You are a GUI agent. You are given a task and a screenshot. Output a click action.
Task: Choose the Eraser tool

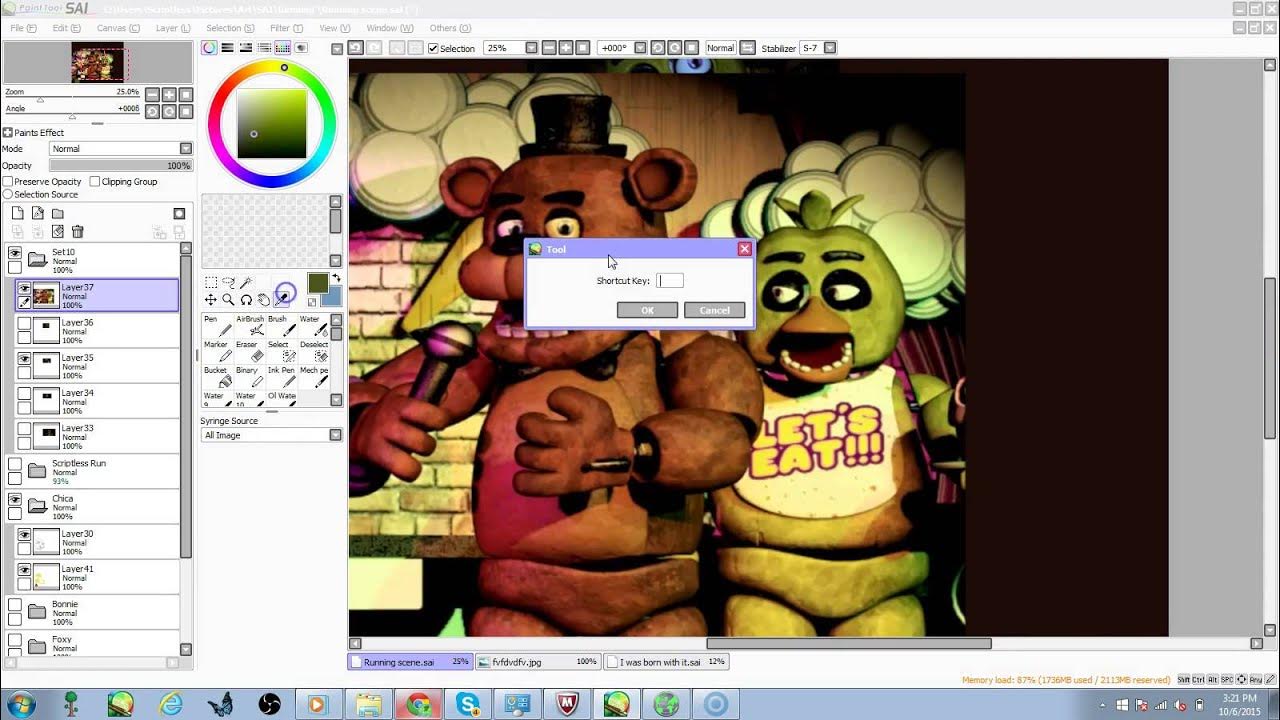[250, 352]
